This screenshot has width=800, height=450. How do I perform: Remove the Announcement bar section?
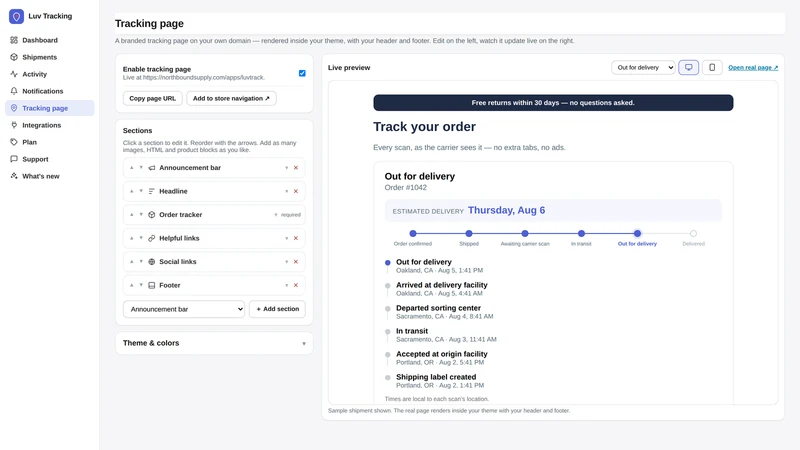pos(296,168)
